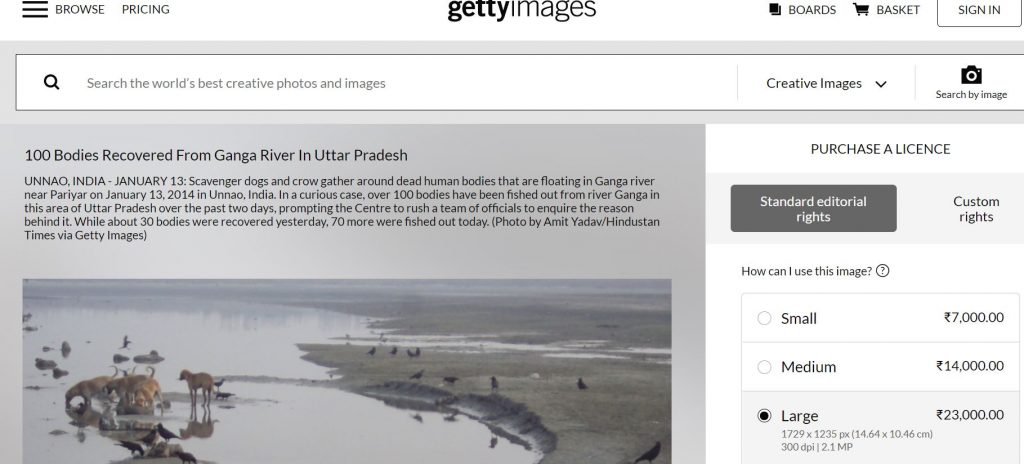Click the Ganga river dogs photo

tap(347, 371)
